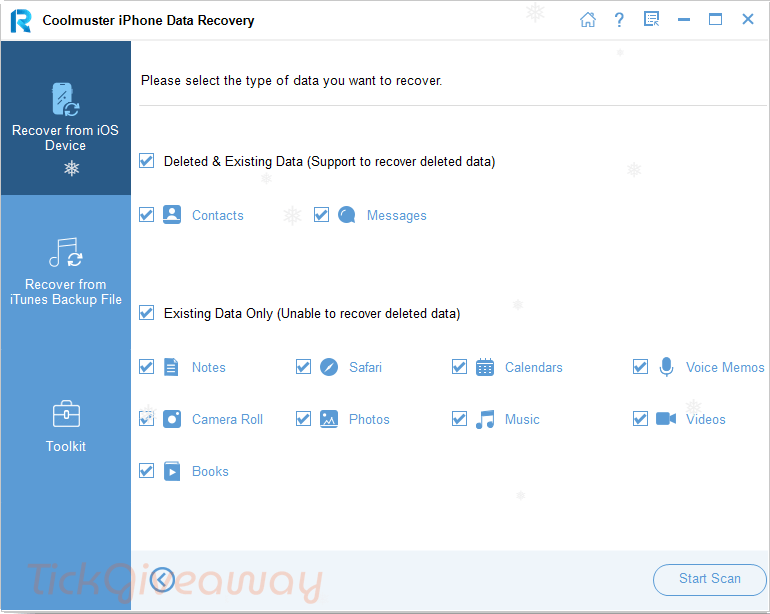Select the Messages bubble icon

coord(347,215)
